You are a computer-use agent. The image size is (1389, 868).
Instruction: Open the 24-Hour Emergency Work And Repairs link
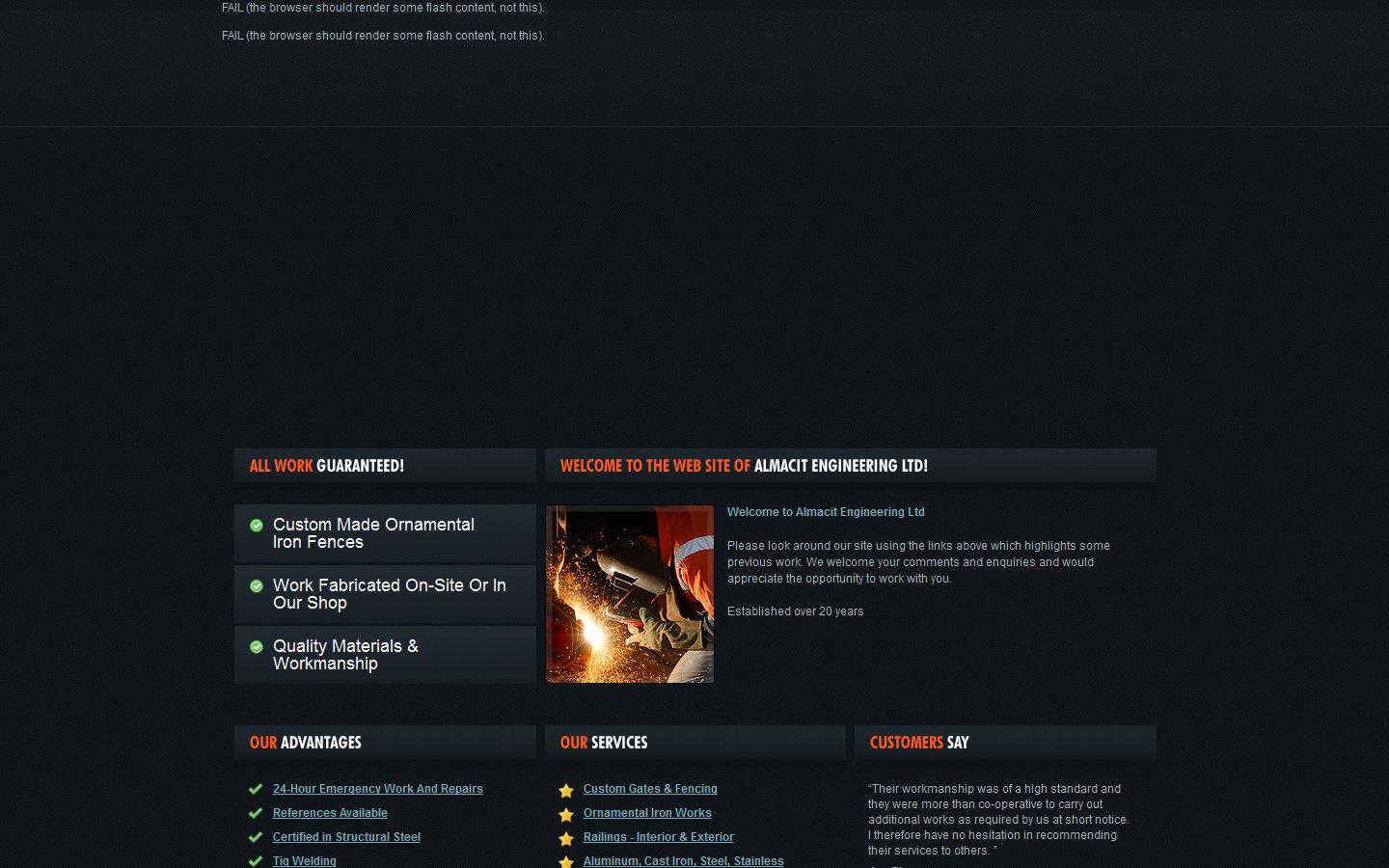pos(377,789)
